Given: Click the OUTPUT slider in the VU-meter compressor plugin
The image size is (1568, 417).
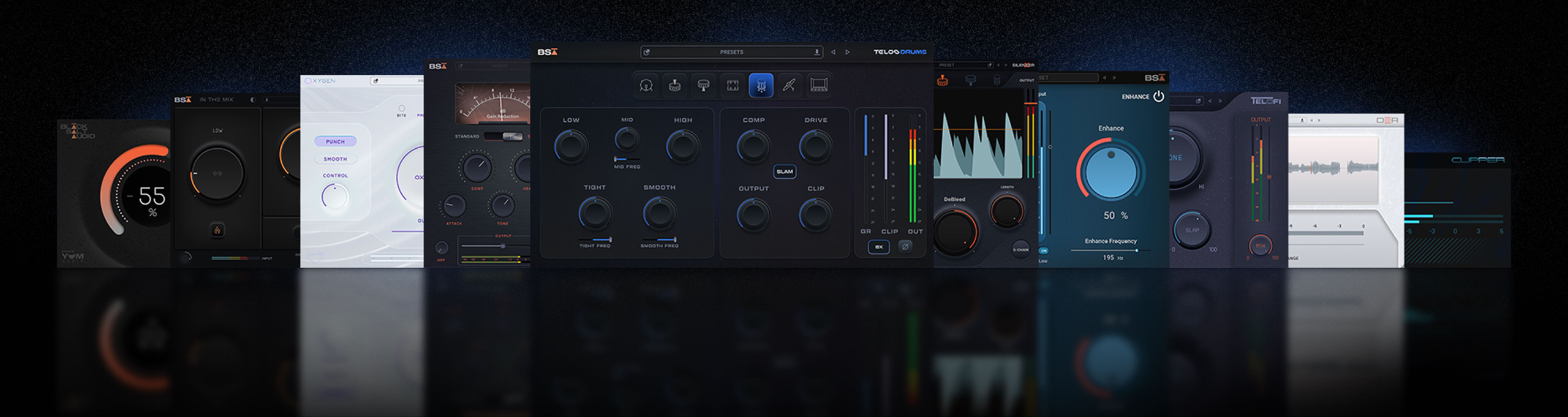Looking at the screenshot, I should [x=495, y=246].
